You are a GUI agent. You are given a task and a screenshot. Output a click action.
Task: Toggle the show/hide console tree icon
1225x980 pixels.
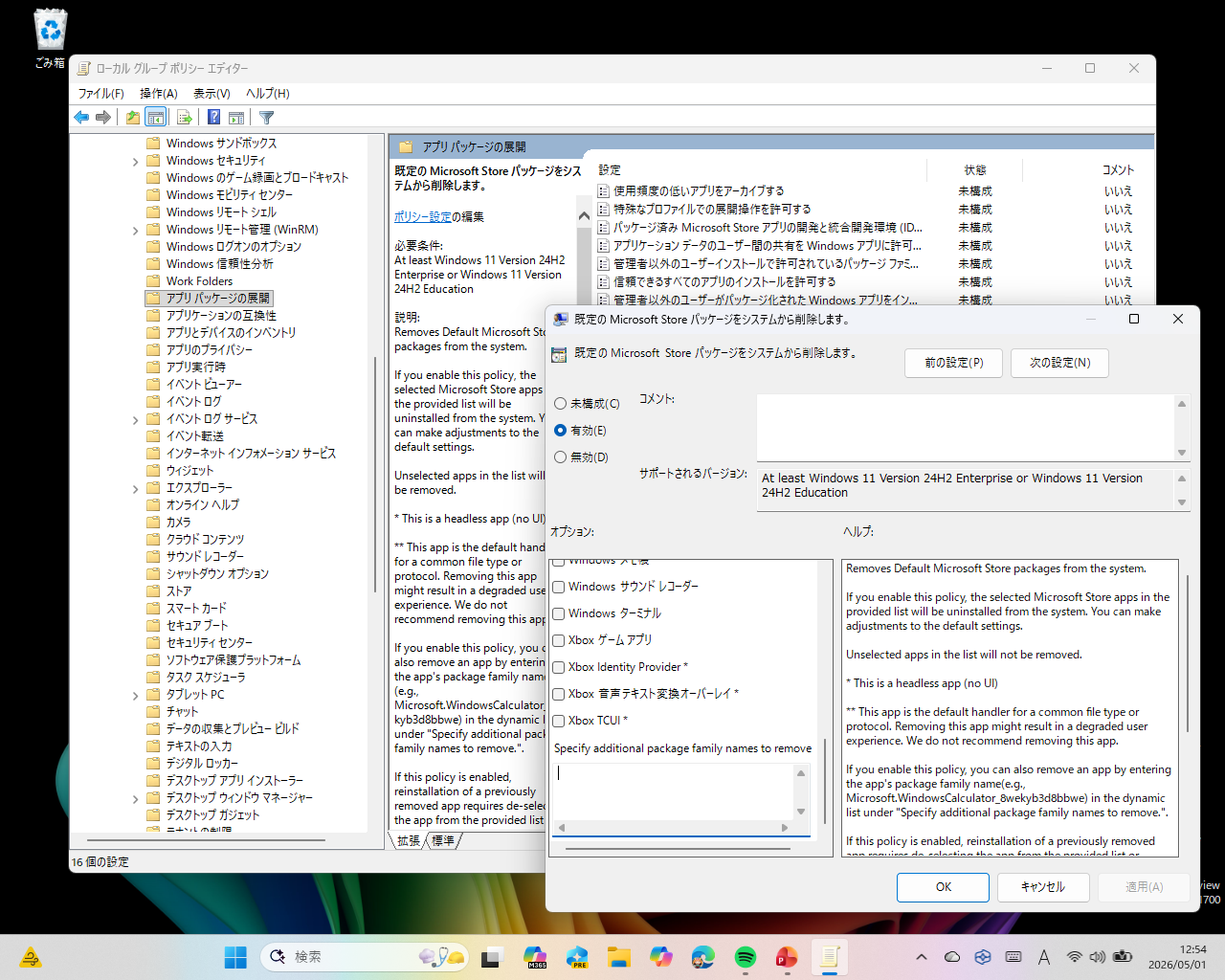(156, 118)
